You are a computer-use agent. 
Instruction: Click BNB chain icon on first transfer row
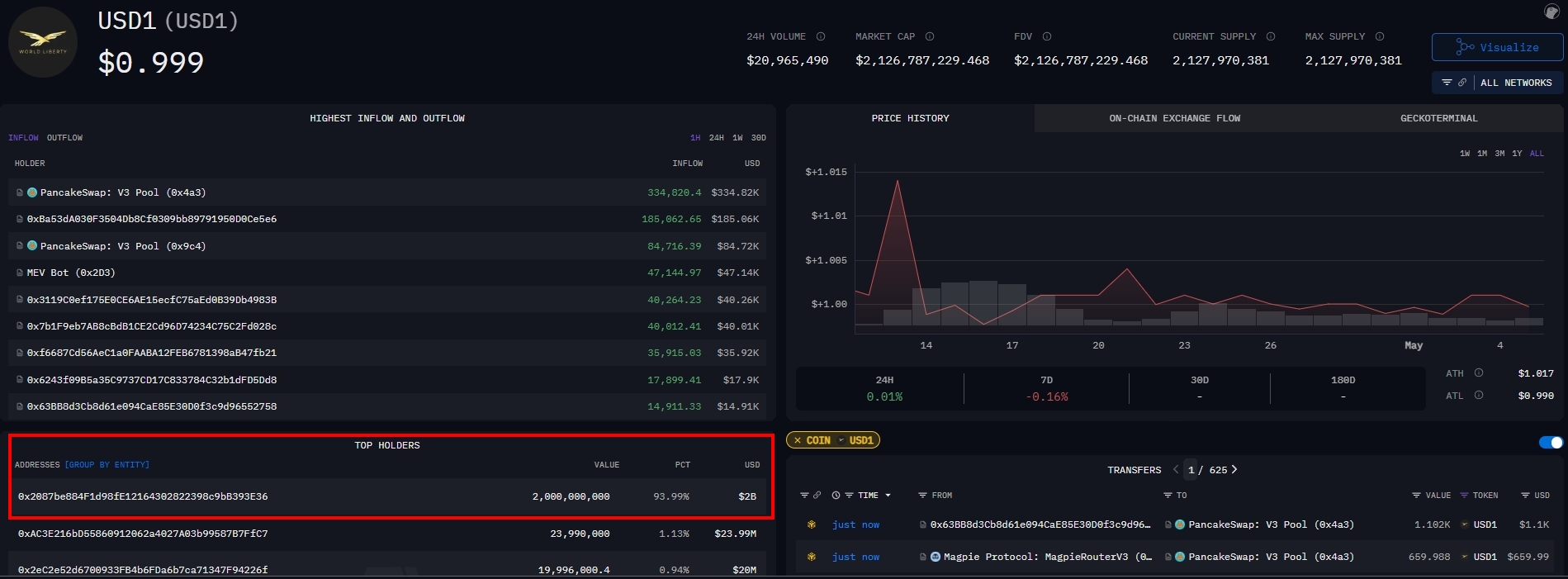(x=812, y=524)
